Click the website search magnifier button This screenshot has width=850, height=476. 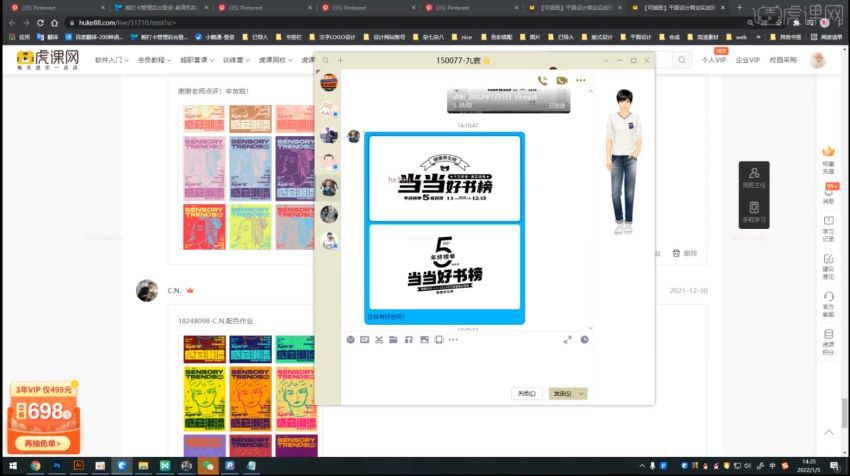tap(681, 60)
